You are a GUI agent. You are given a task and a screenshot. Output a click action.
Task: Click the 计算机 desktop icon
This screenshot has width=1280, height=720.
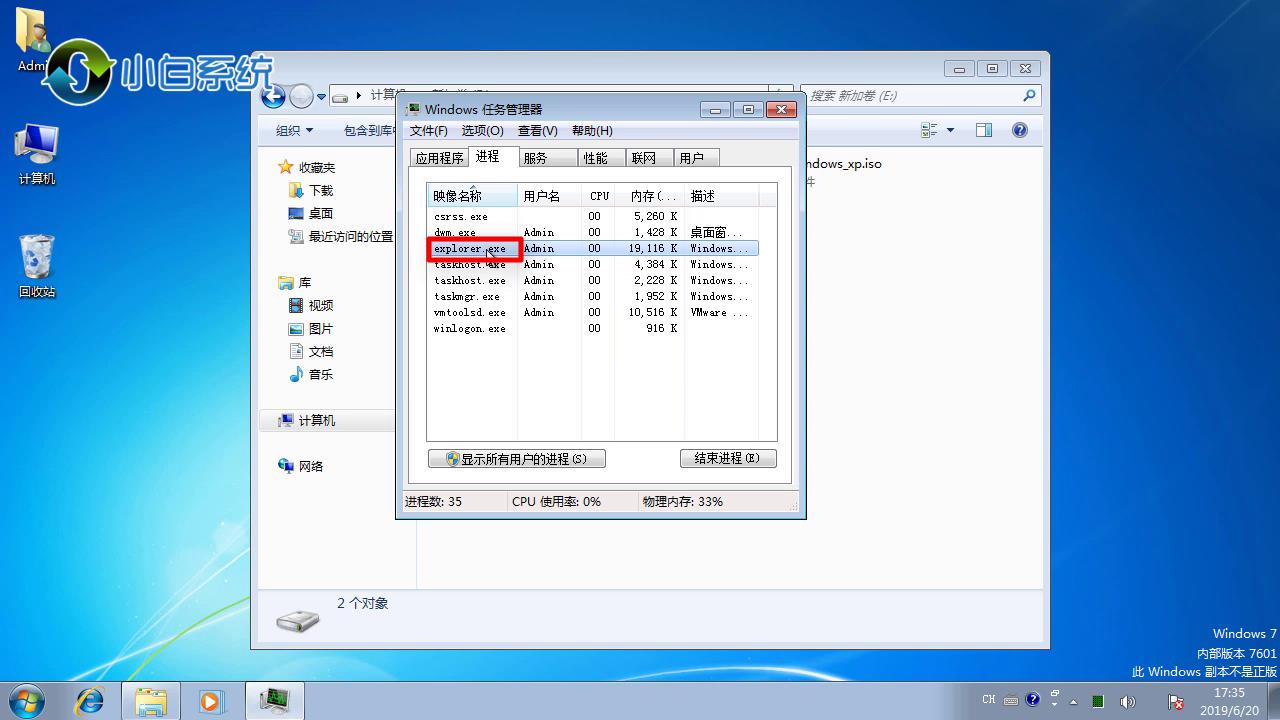tap(37, 155)
